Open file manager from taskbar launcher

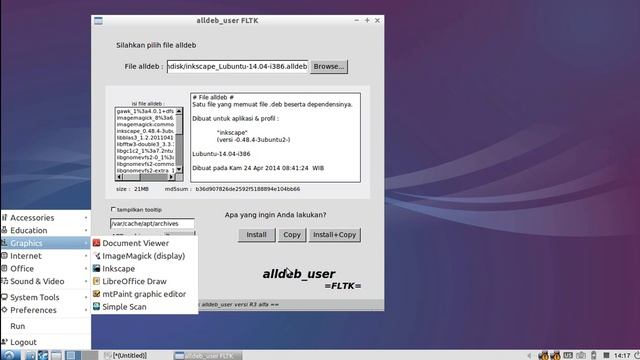click(x=30, y=355)
